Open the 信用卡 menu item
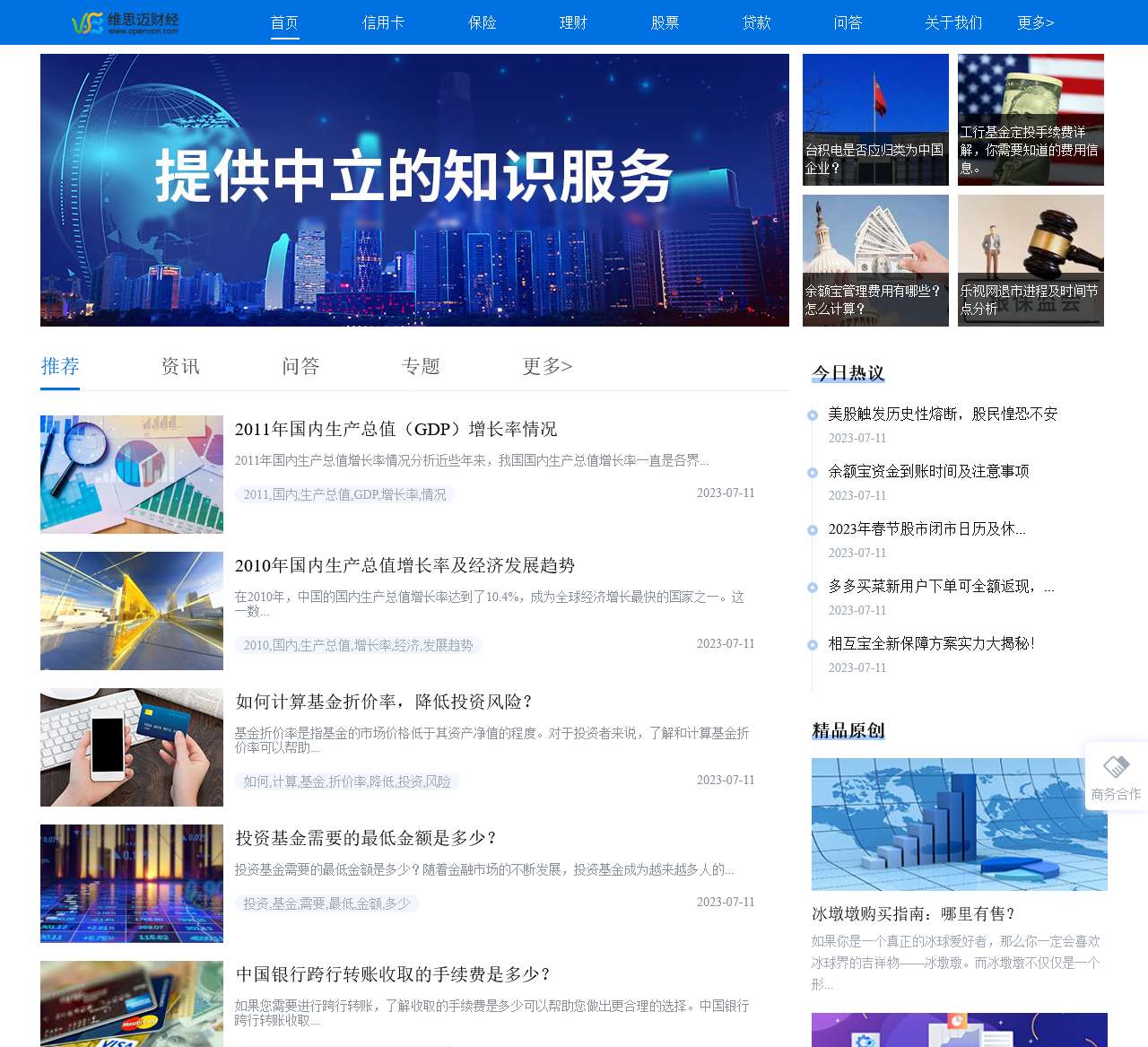Screen dimensions: 1148x1047 point(383,24)
